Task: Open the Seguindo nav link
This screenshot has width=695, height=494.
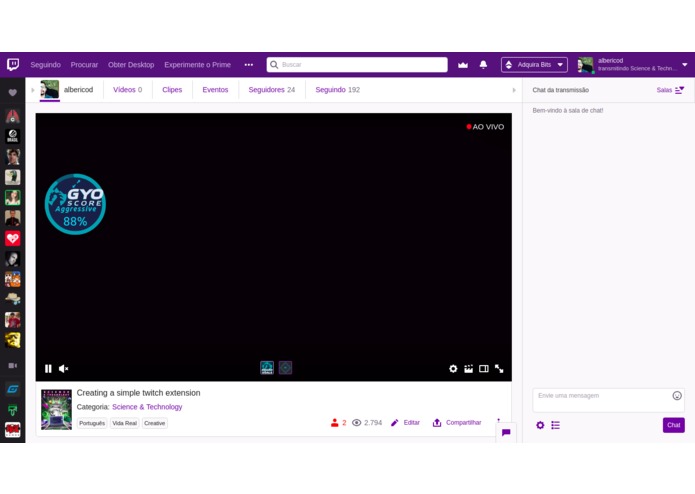Action: click(x=45, y=65)
